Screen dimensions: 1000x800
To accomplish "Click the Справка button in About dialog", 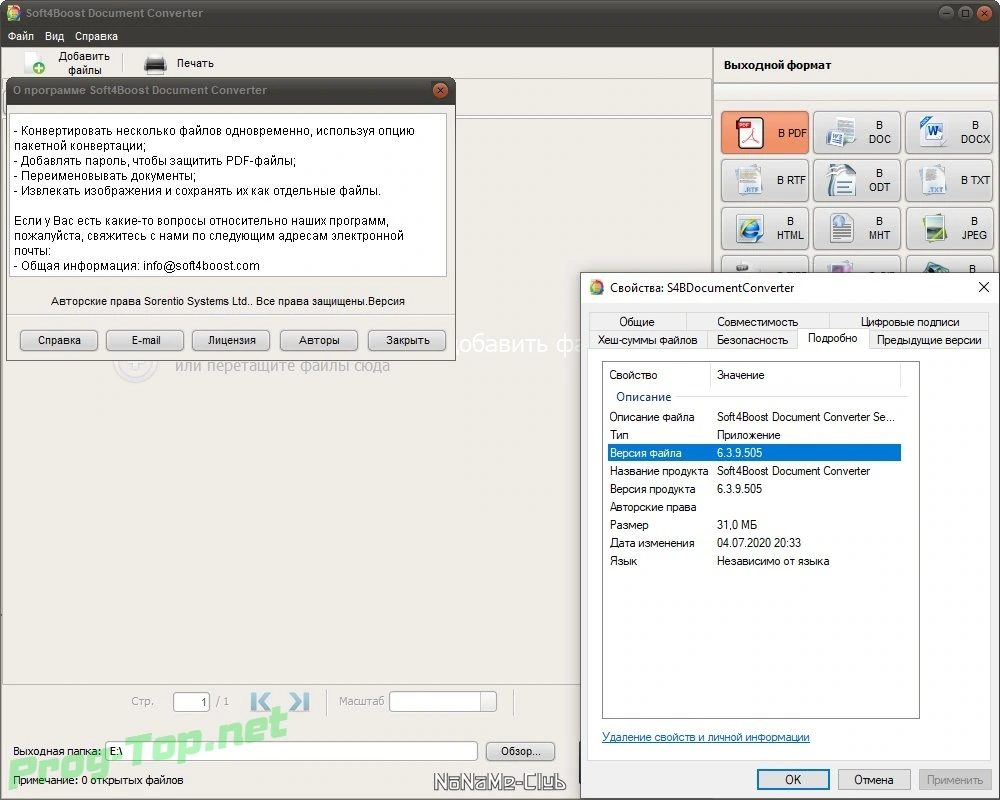I will tap(59, 341).
